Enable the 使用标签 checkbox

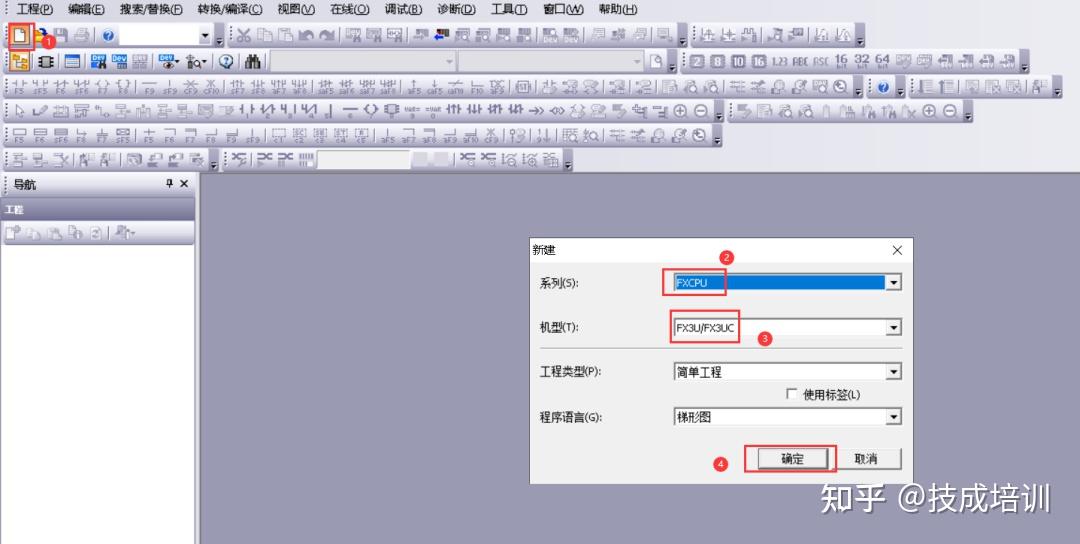(791, 394)
